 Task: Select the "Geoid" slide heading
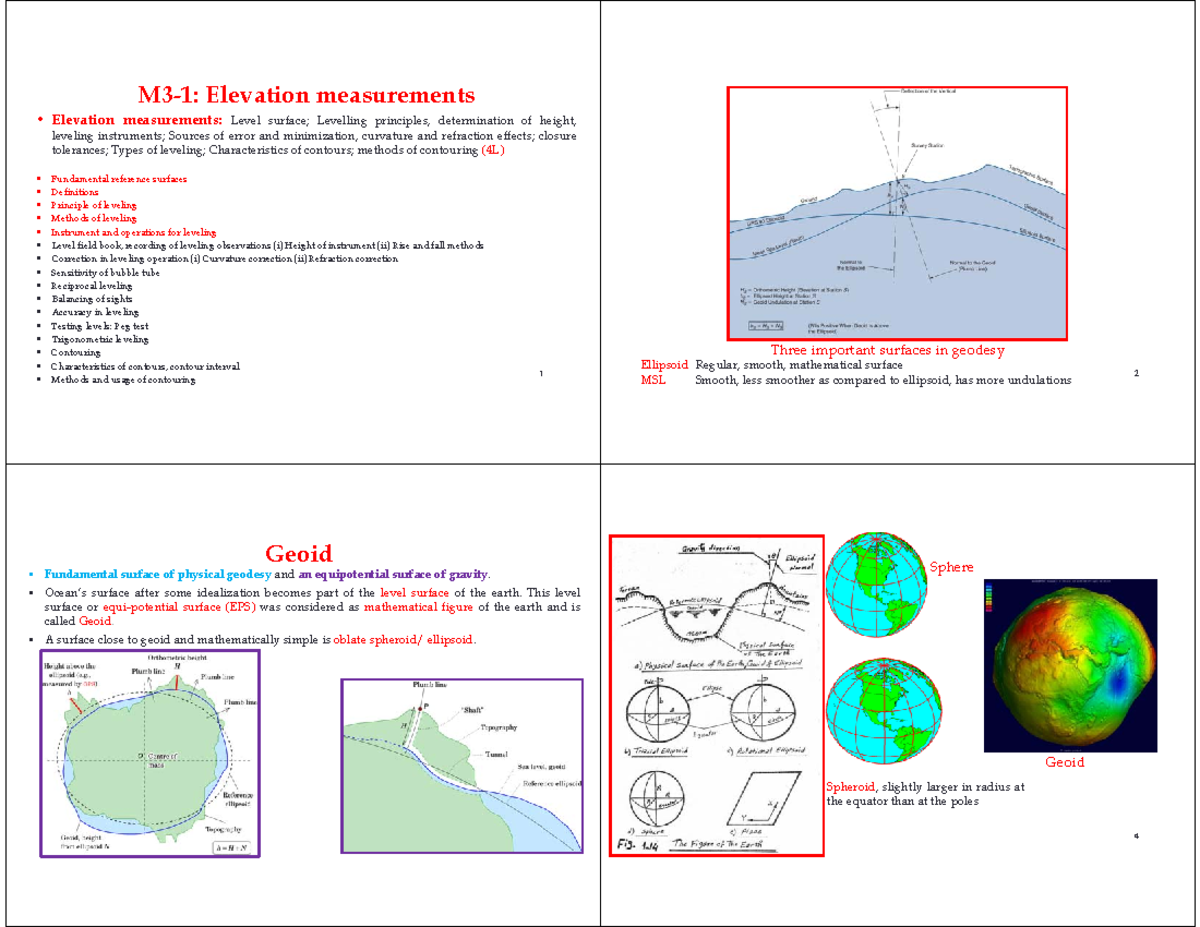pos(297,553)
